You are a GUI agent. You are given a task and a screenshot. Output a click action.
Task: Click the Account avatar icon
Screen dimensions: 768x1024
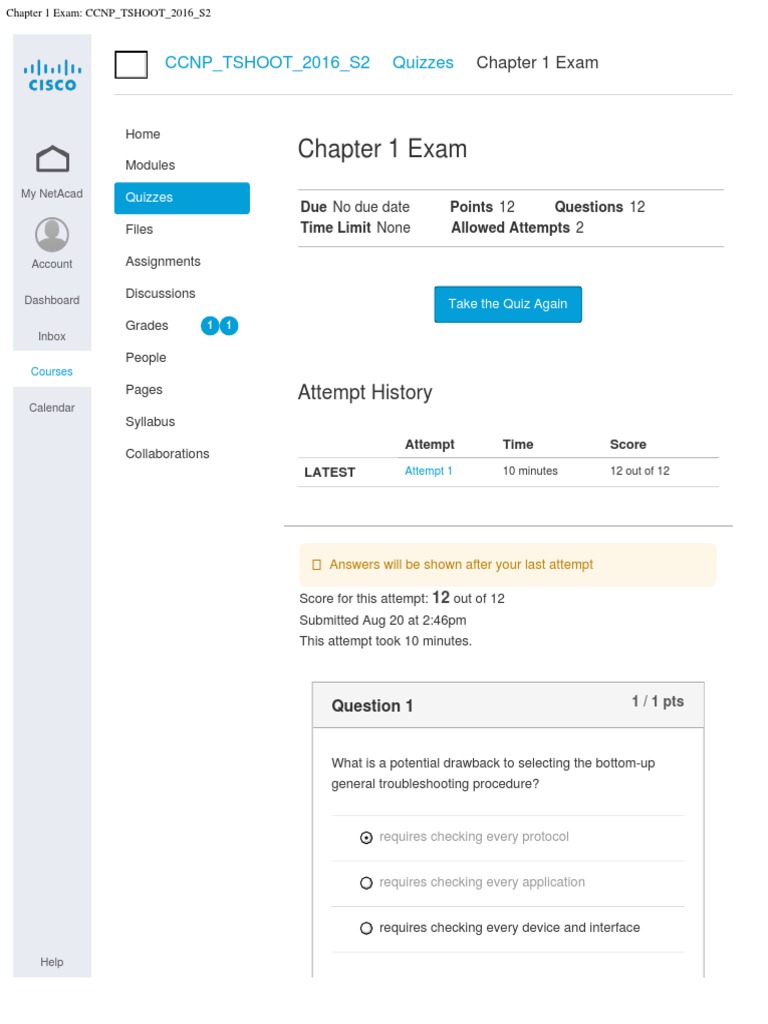click(52, 234)
